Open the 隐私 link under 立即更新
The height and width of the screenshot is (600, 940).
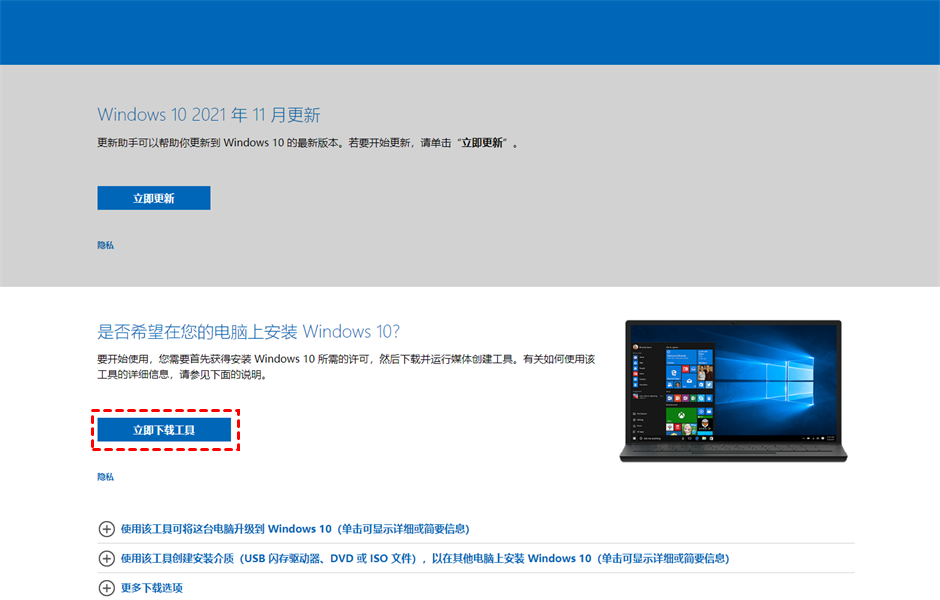point(105,245)
